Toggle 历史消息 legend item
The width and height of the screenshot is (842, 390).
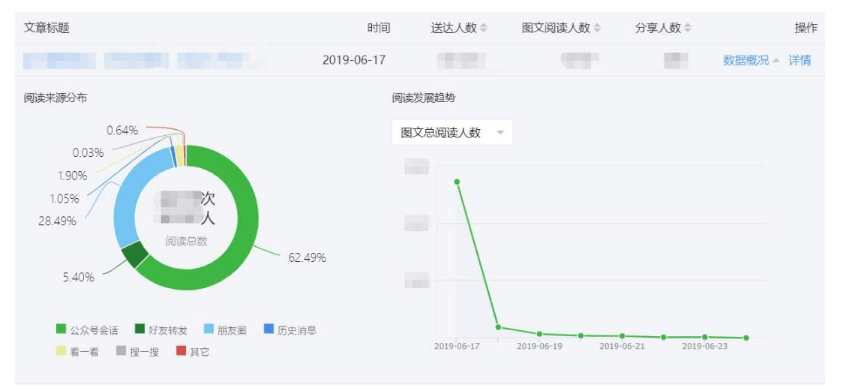290,330
